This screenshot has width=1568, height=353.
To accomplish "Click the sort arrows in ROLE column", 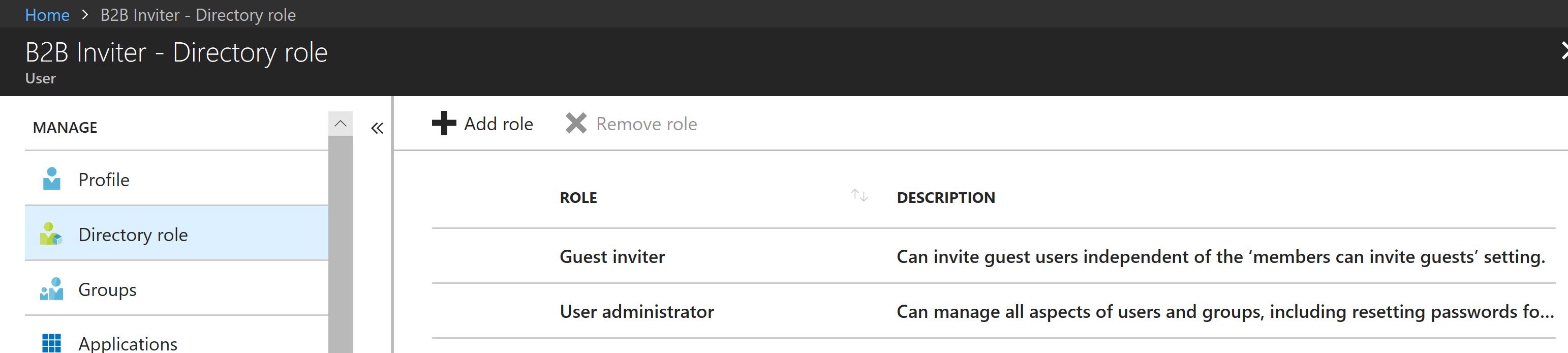I will click(x=859, y=196).
